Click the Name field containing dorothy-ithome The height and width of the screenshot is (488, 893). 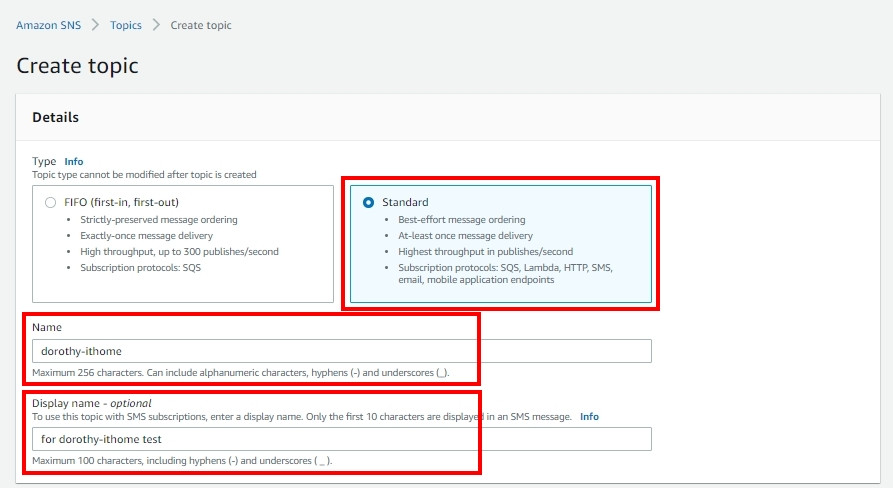click(342, 351)
